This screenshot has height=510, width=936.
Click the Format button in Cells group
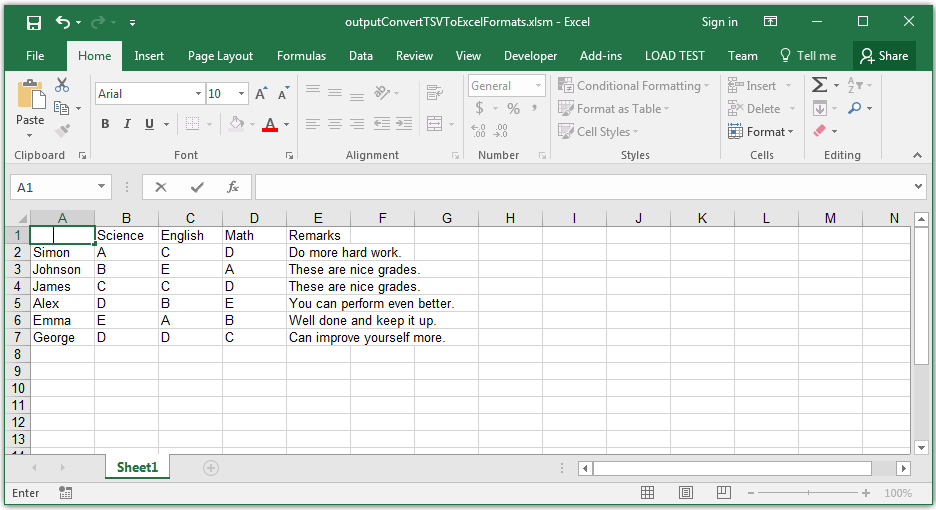[x=761, y=131]
